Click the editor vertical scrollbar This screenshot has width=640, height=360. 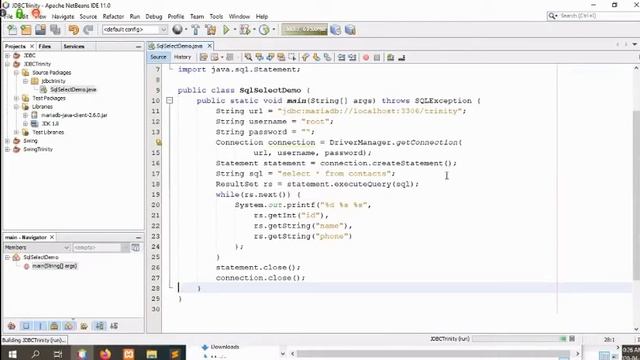click(x=636, y=196)
